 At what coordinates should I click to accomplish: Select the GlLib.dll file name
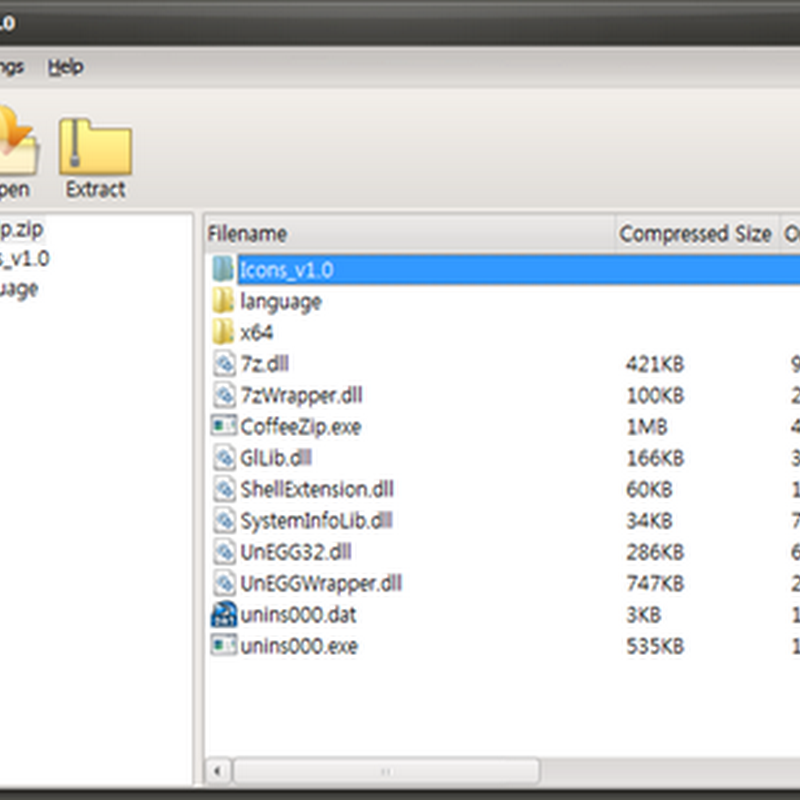click(x=276, y=458)
